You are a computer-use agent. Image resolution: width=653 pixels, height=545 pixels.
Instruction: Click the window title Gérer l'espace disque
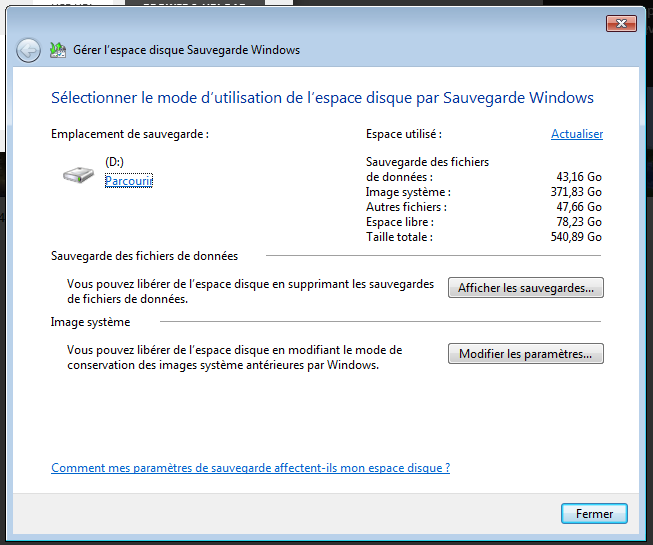point(187,50)
